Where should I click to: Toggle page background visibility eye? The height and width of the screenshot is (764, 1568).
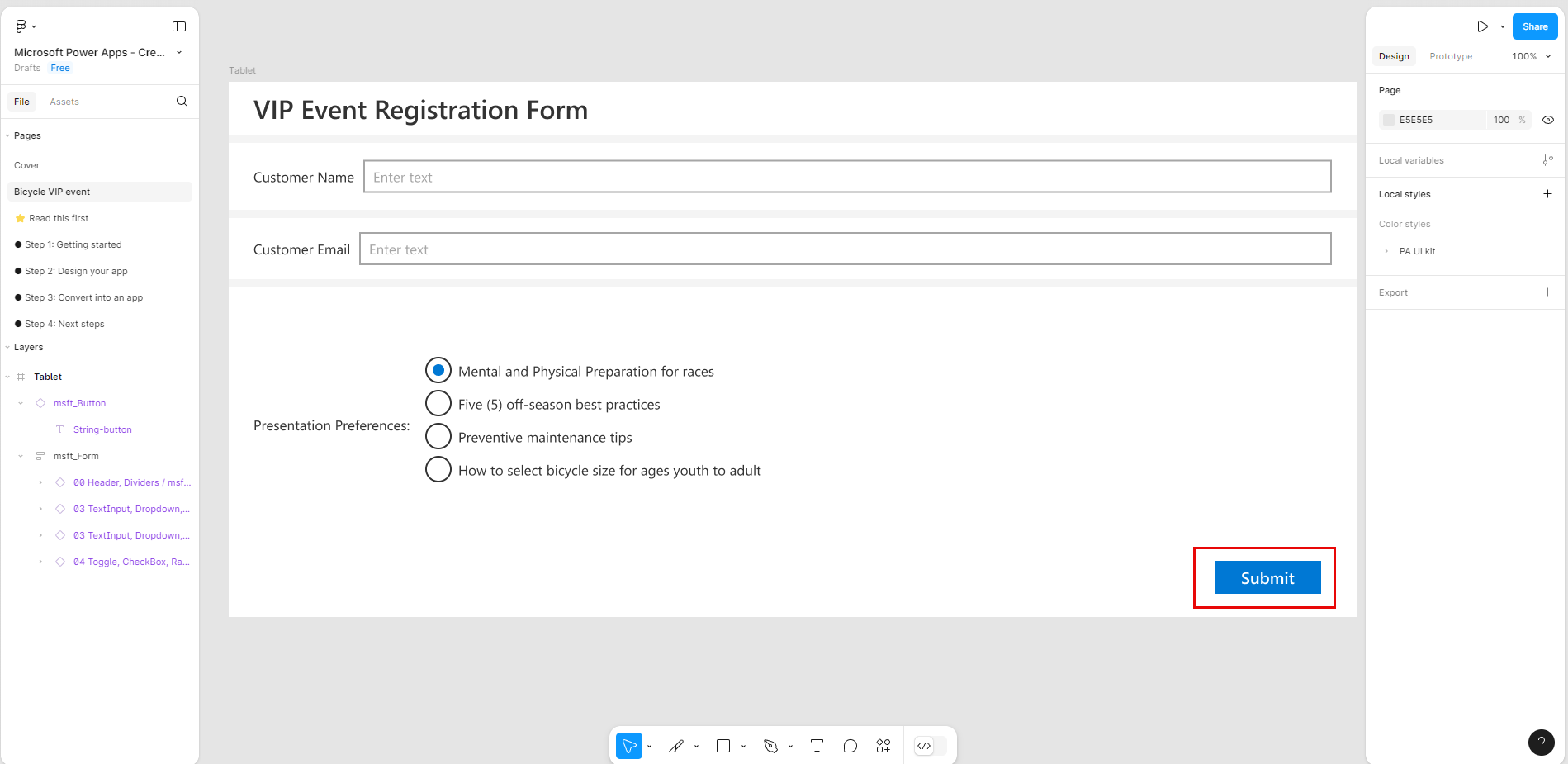click(x=1548, y=120)
